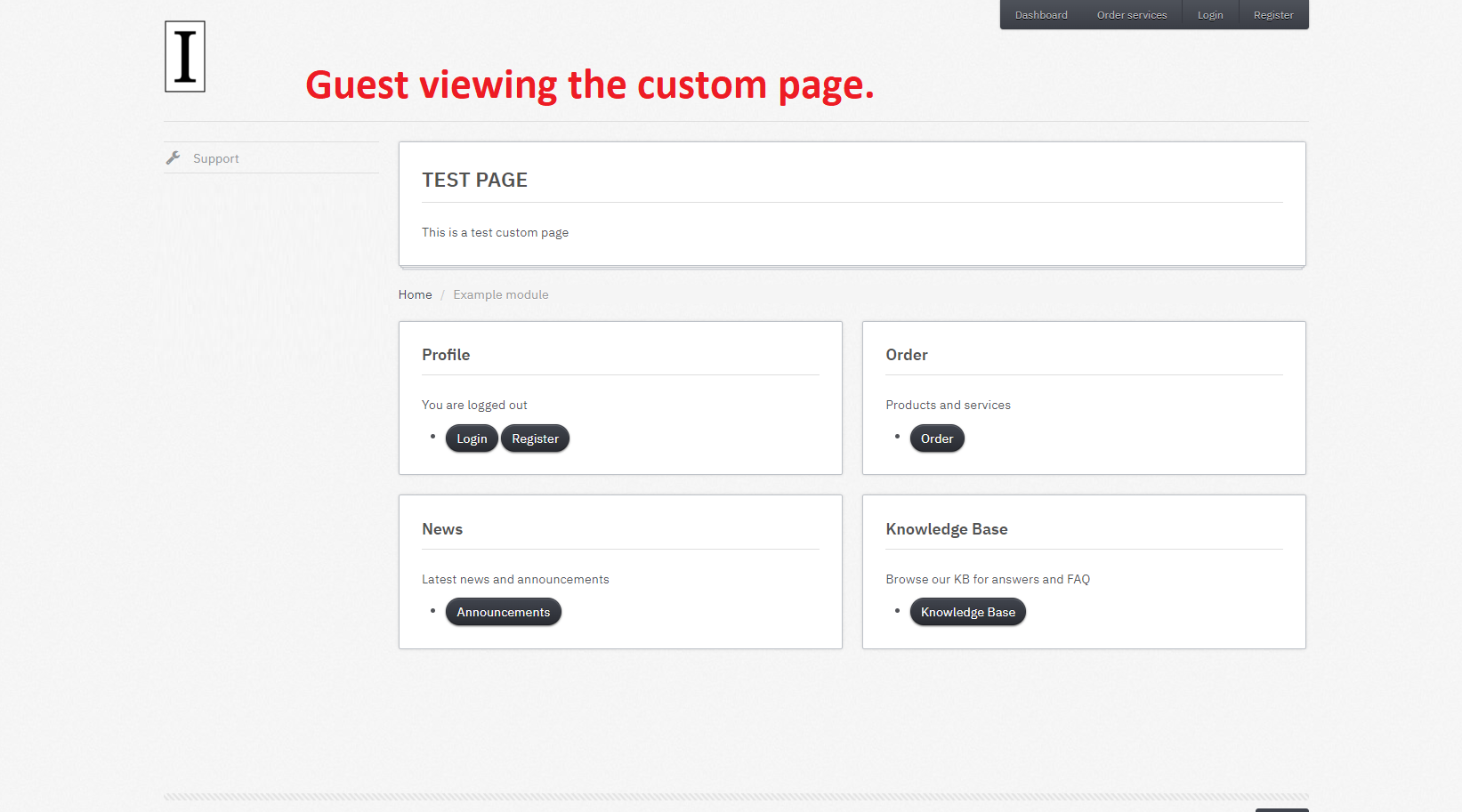Click the TEST PAGE heading
The height and width of the screenshot is (812, 1462).
click(474, 179)
